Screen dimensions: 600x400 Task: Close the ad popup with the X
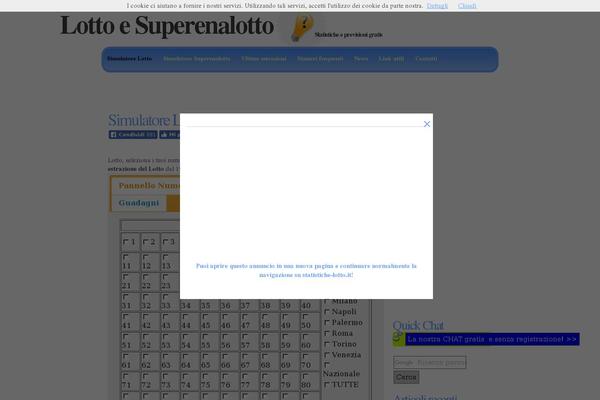427,124
